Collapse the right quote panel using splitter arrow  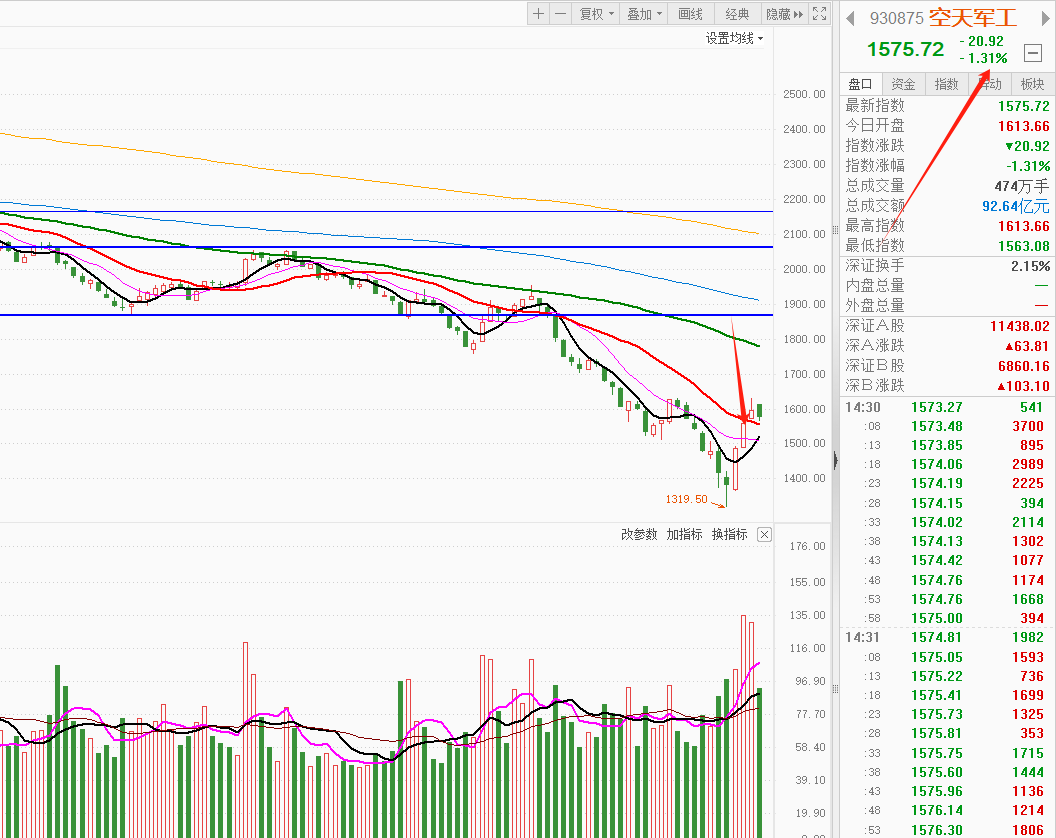click(x=835, y=459)
